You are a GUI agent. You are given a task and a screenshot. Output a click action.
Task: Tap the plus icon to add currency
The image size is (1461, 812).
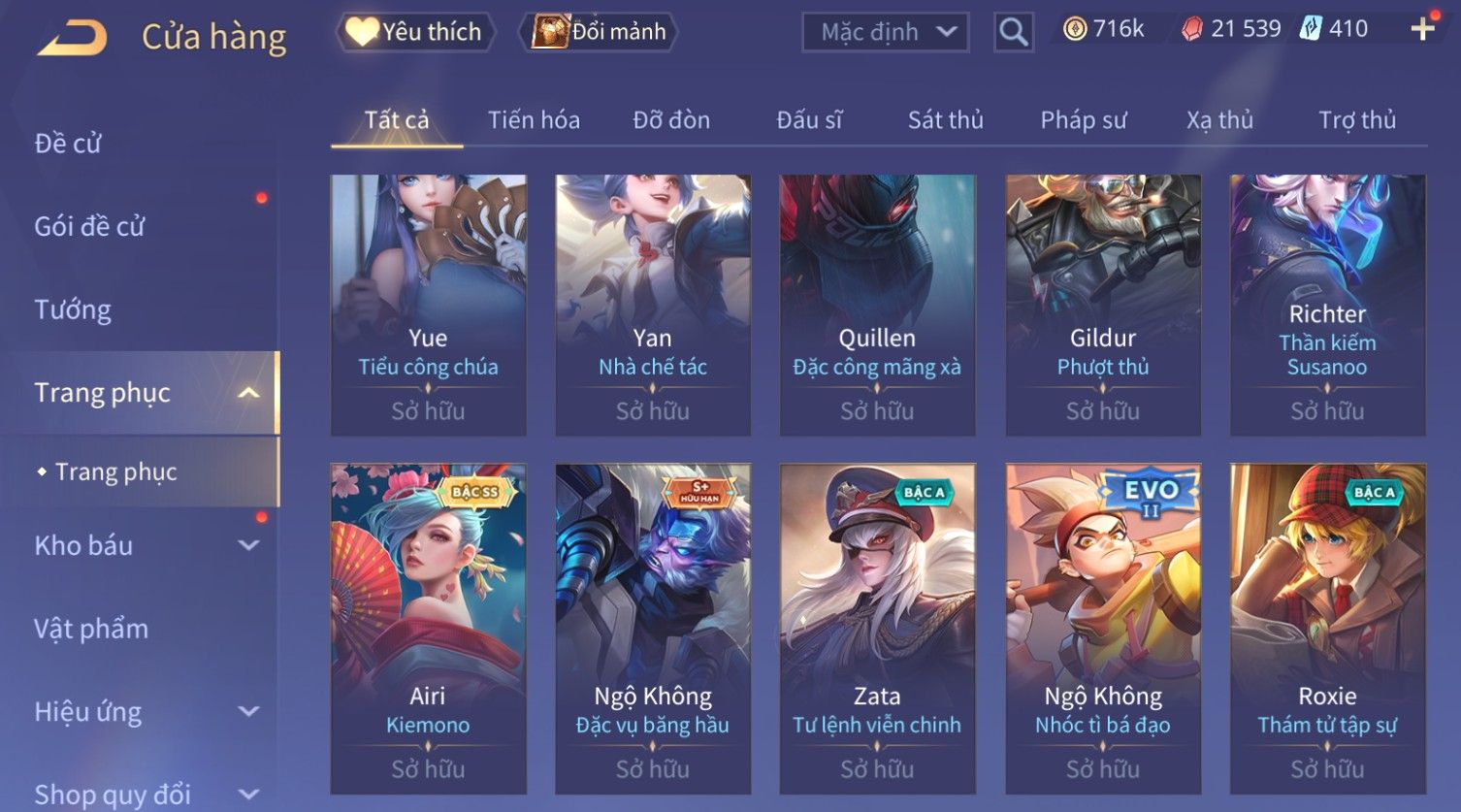pyautogui.click(x=1422, y=29)
